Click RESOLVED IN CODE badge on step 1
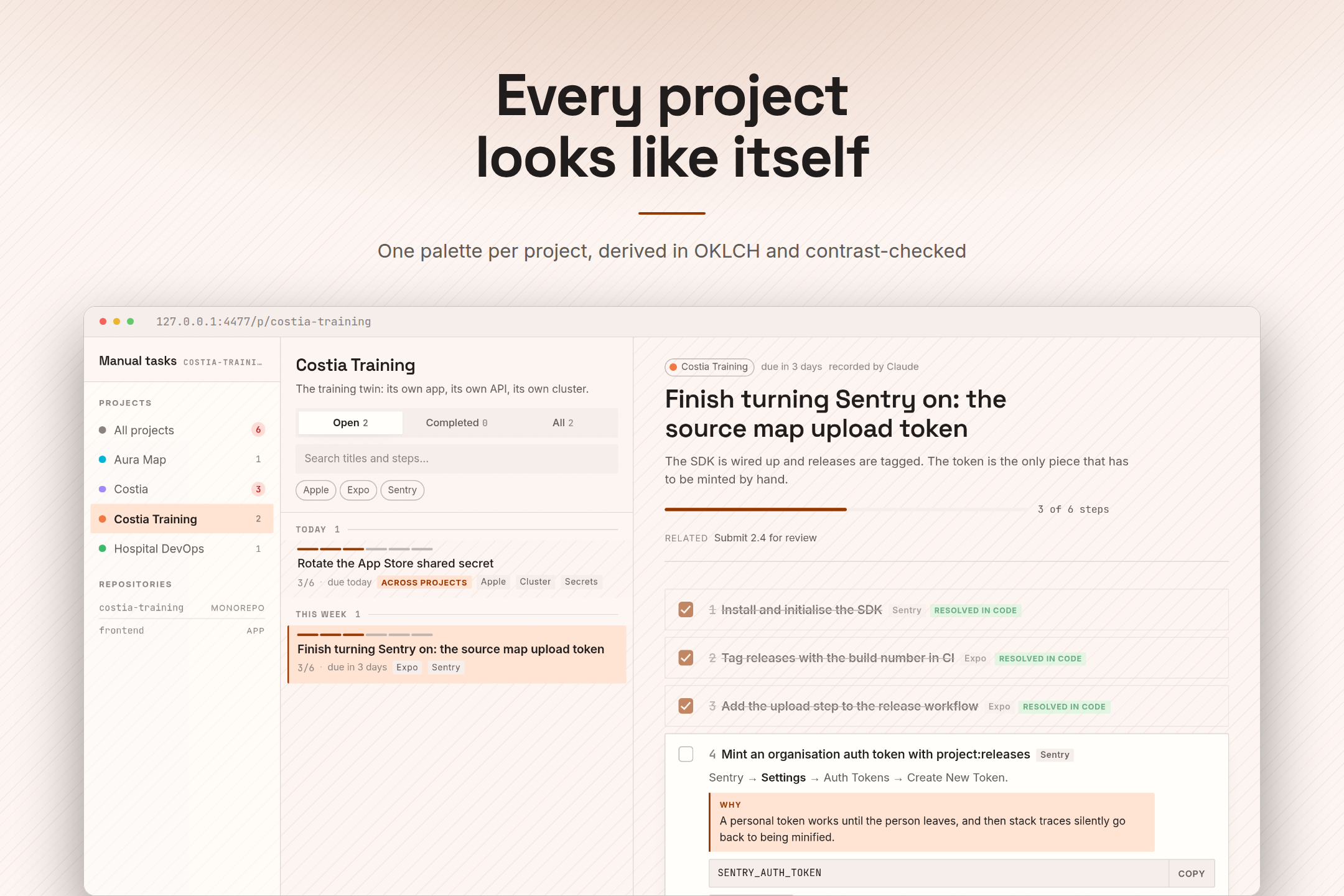The height and width of the screenshot is (896, 1344). pos(976,610)
